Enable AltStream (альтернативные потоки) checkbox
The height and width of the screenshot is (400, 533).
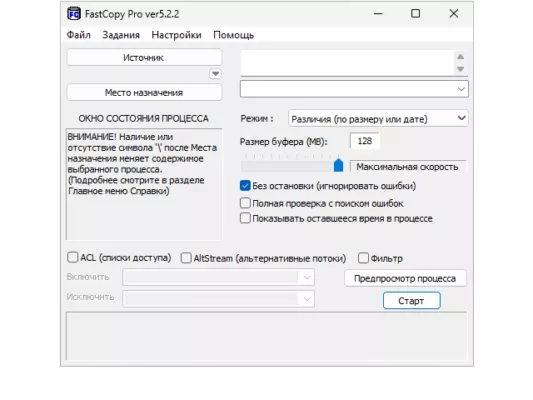tap(186, 258)
